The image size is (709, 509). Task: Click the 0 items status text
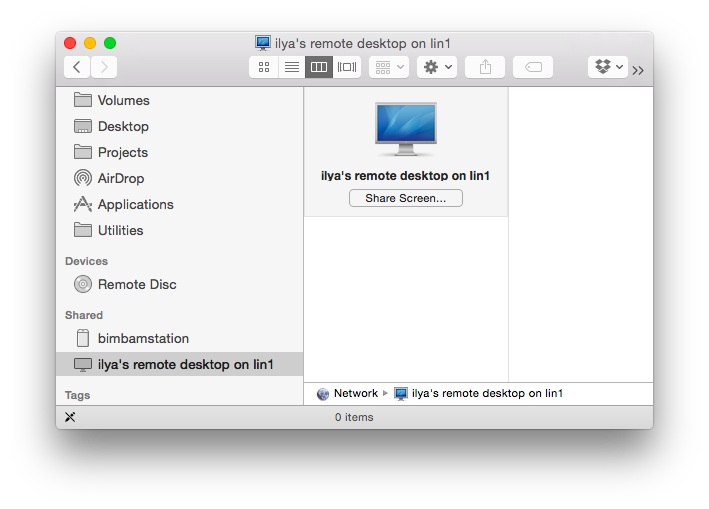point(354,417)
